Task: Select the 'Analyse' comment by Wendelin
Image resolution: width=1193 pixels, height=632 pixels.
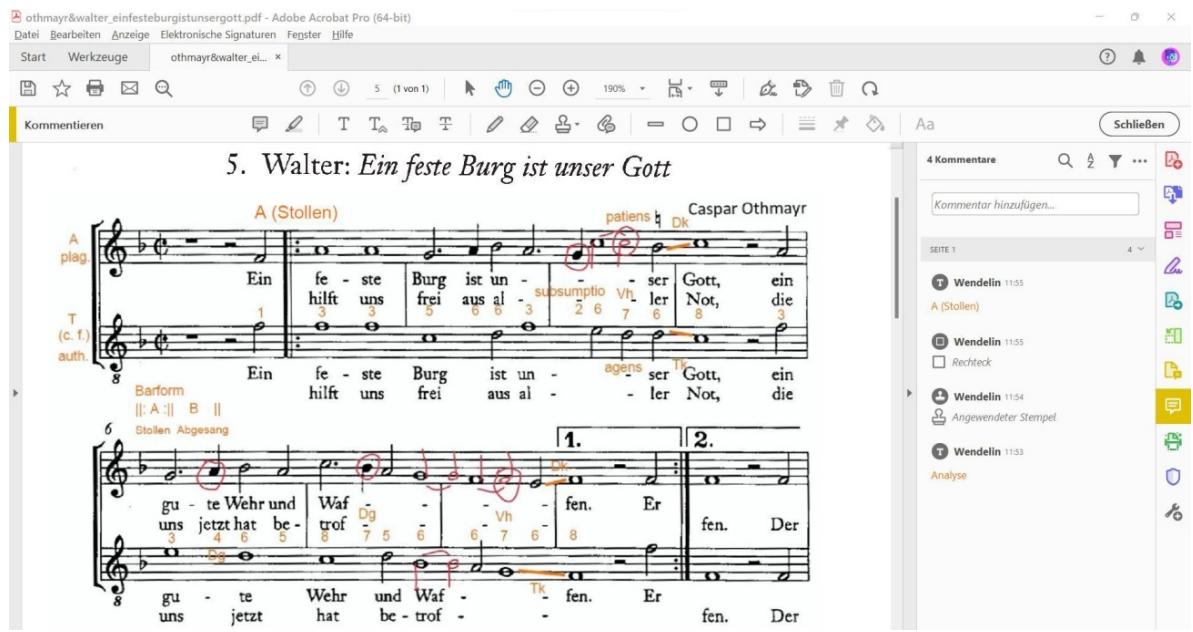Action: 1035,462
